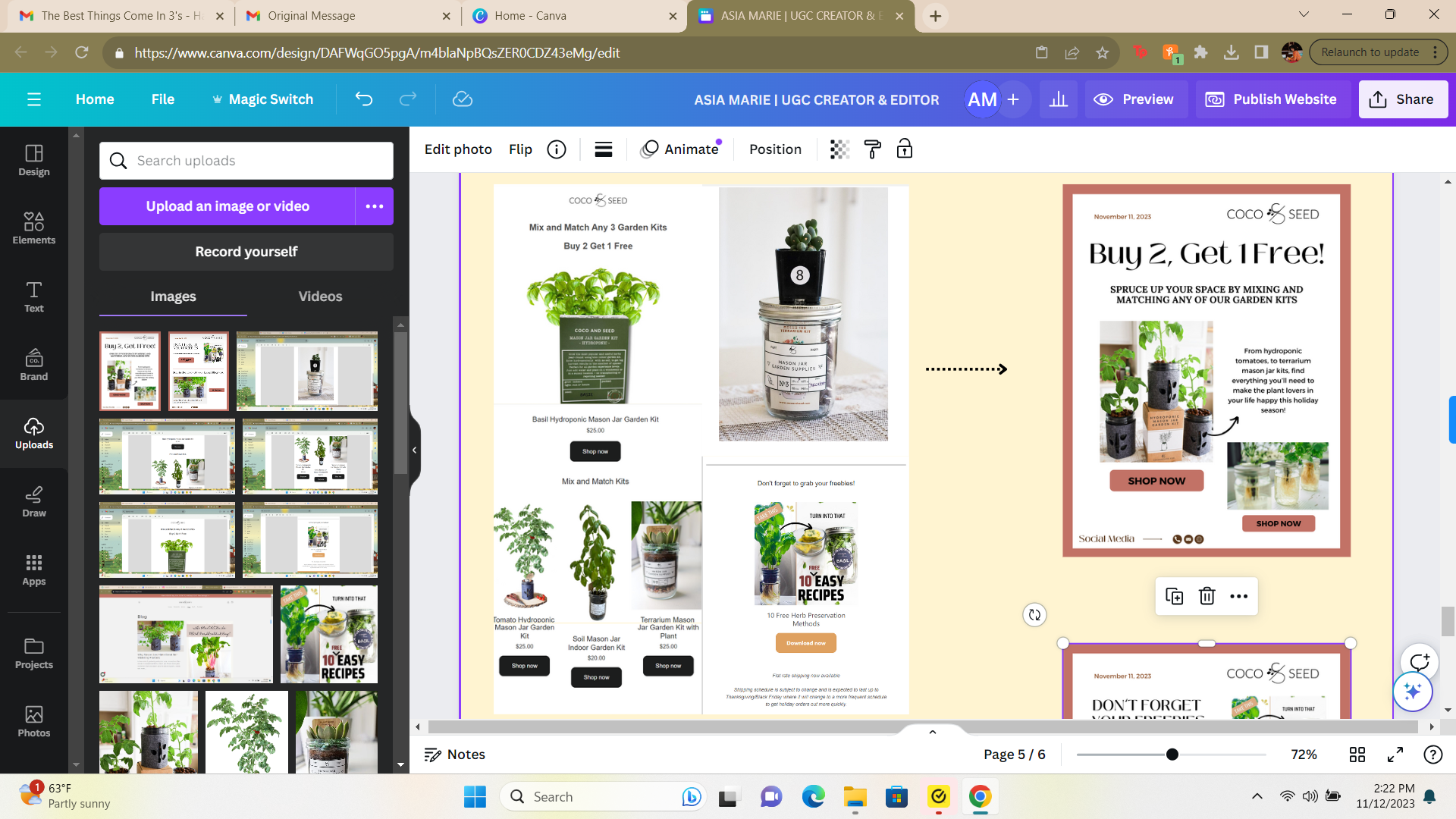This screenshot has width=1456, height=819.
Task: Click the Share button
Action: [1403, 99]
